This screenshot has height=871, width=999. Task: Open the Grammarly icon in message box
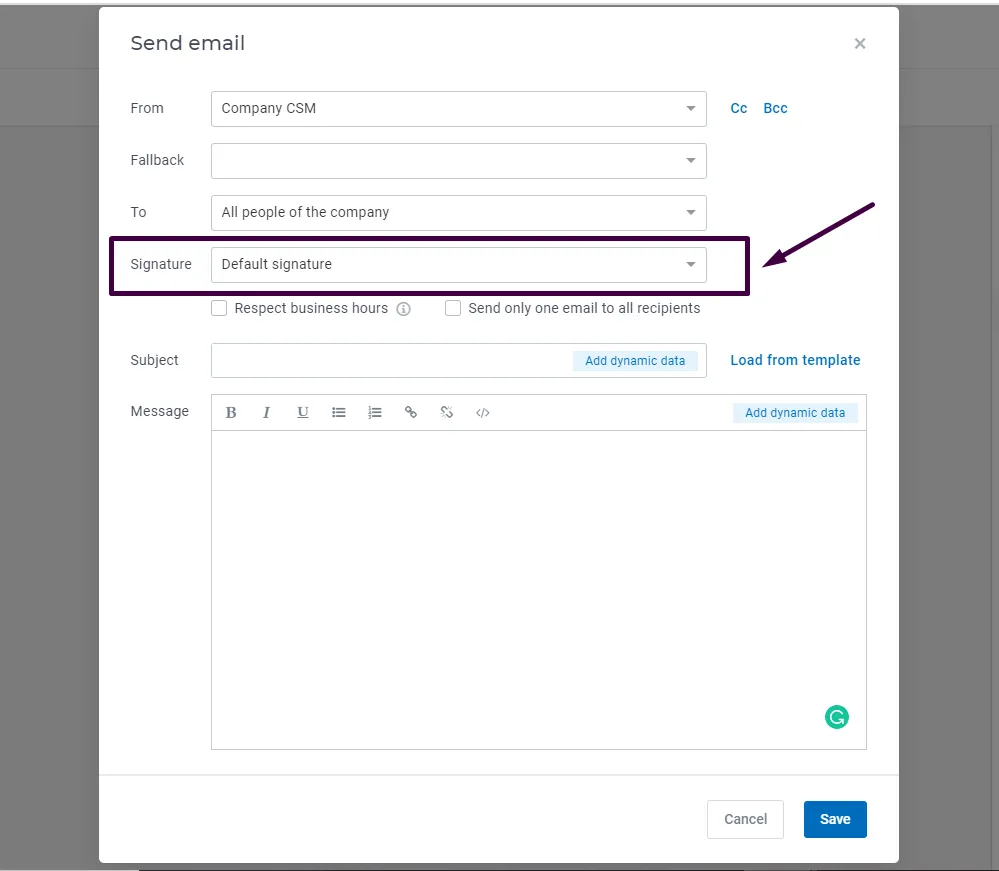(837, 717)
